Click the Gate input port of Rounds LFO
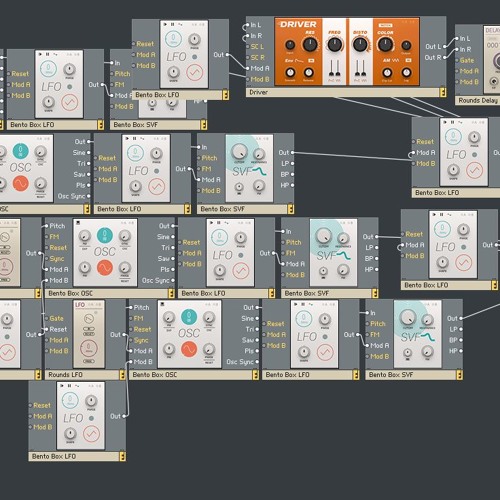The width and height of the screenshot is (500, 500). (46, 319)
